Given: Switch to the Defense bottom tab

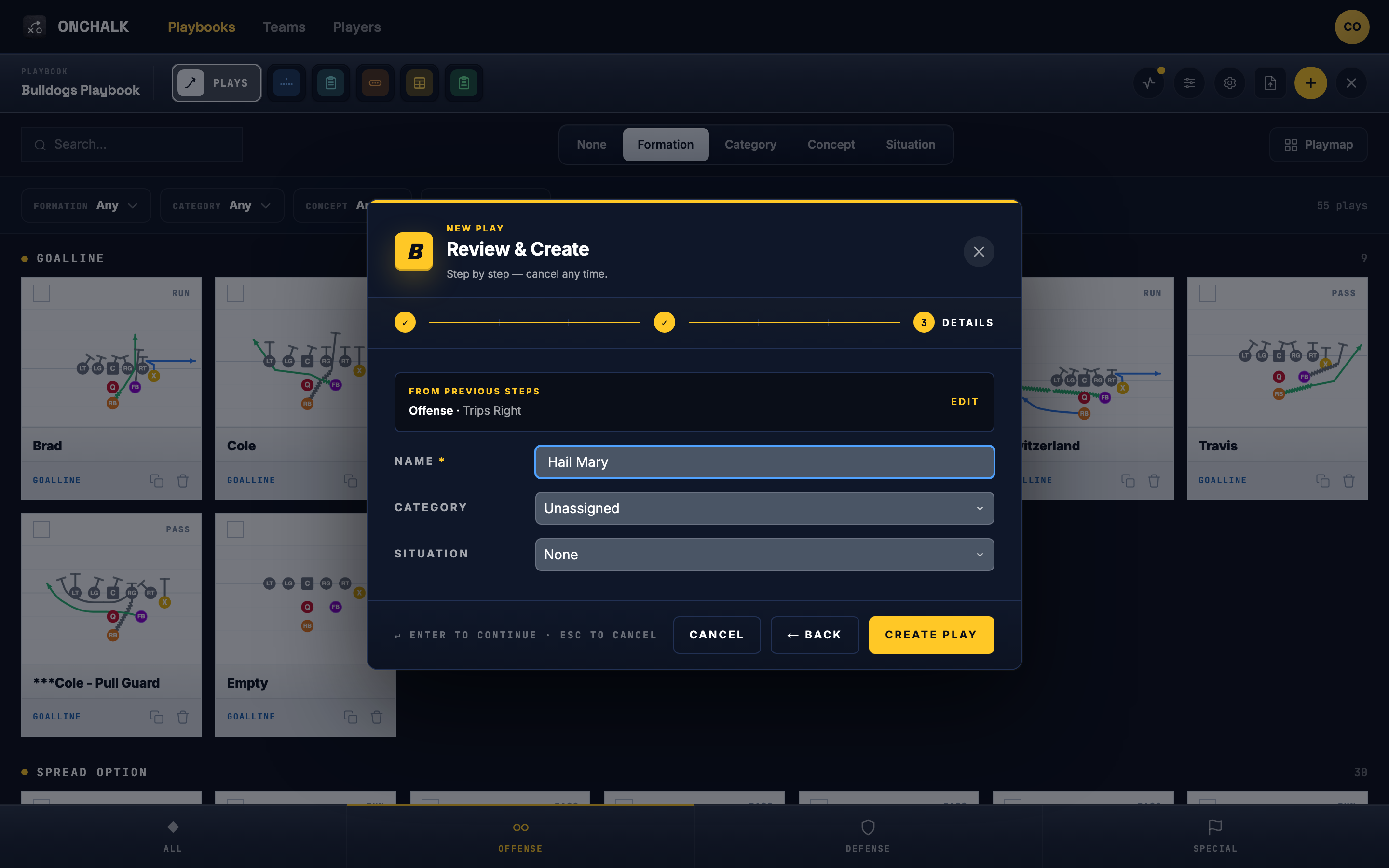Looking at the screenshot, I should tap(868, 837).
